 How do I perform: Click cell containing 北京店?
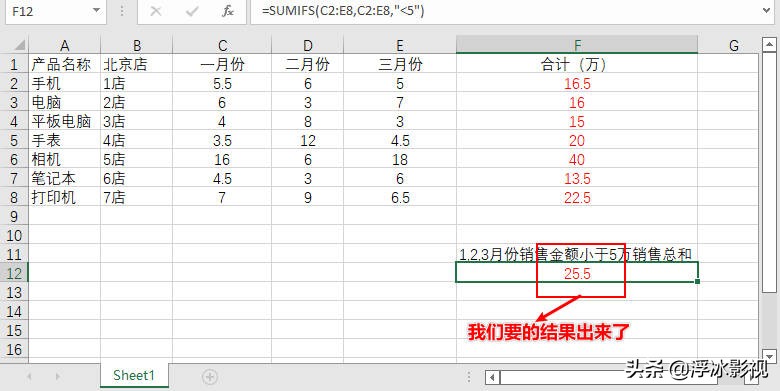point(137,64)
